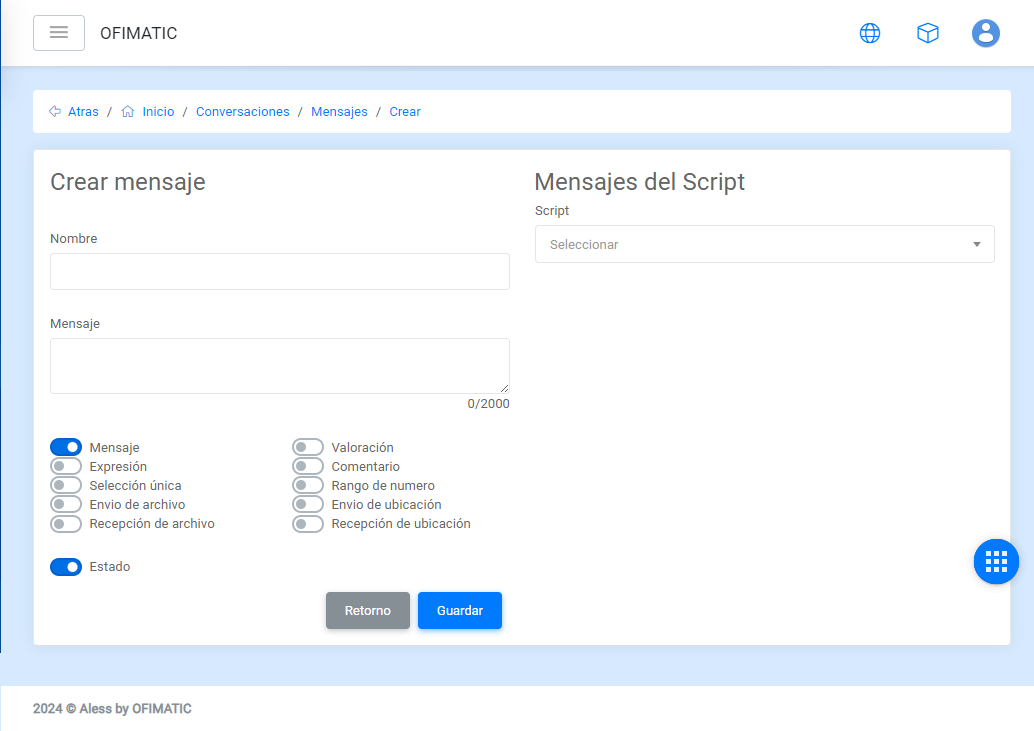Open the hamburger navigation menu
1034x731 pixels.
tap(59, 33)
